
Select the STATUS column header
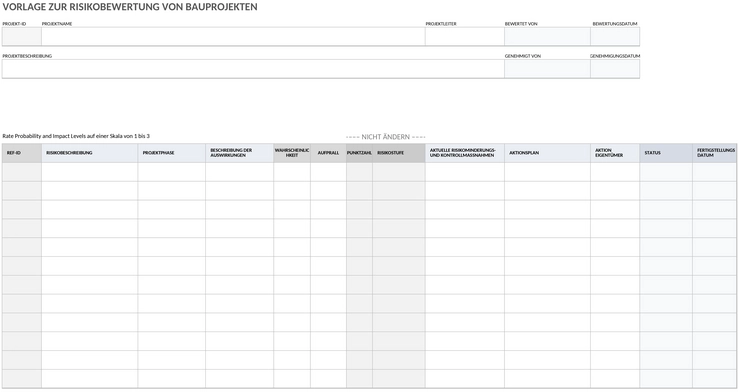pos(666,153)
